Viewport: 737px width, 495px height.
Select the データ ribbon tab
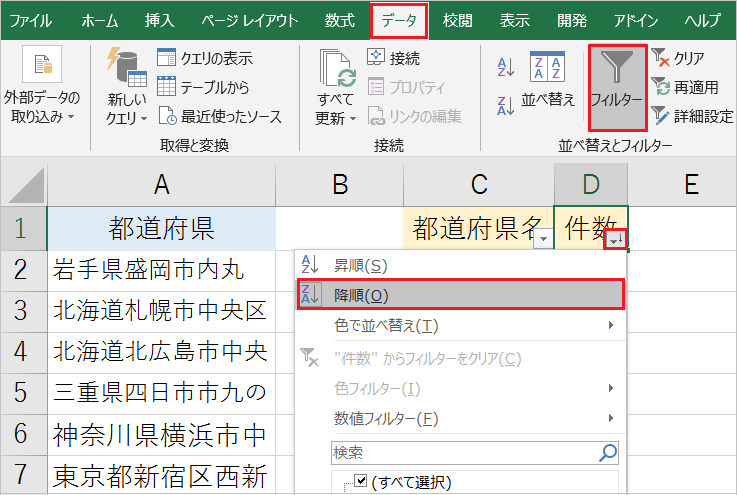point(399,21)
